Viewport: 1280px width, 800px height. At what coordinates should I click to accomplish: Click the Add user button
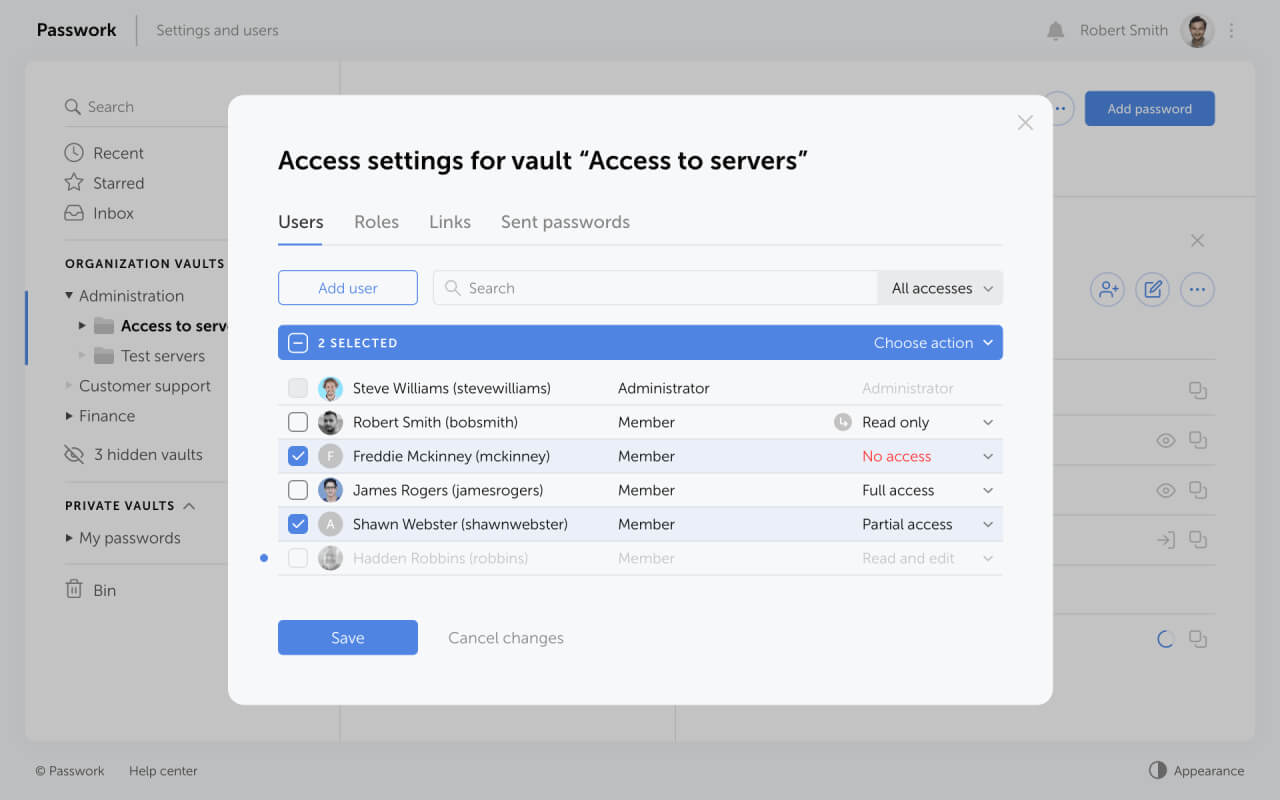(348, 288)
